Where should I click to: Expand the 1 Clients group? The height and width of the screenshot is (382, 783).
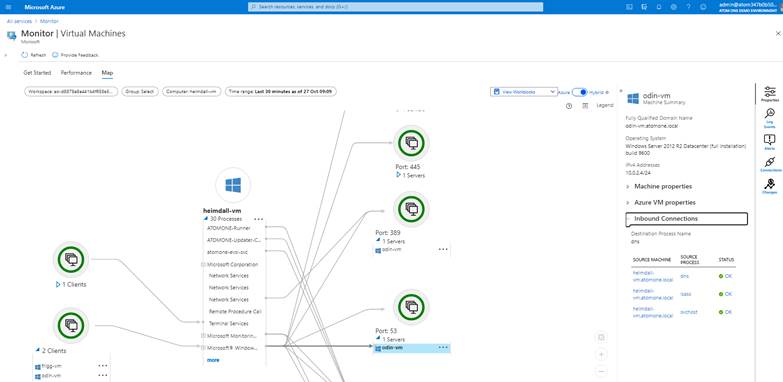tap(58, 285)
